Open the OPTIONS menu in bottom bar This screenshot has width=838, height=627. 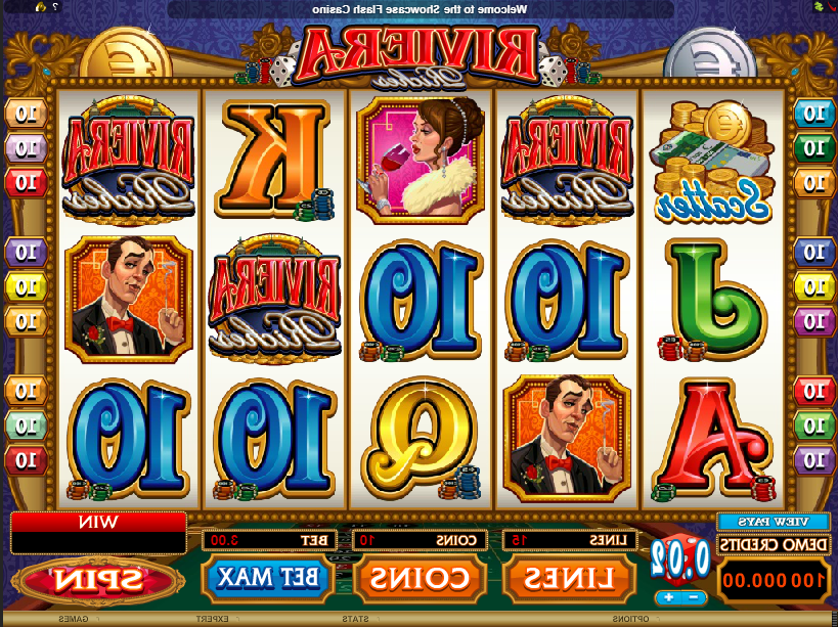click(x=631, y=619)
